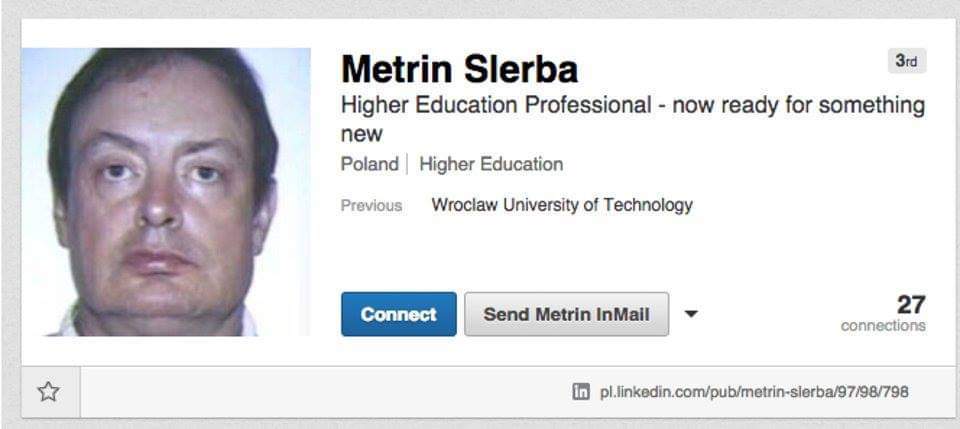Viewport: 960px width, 429px height.
Task: Click the 27 connections count
Action: [910, 304]
